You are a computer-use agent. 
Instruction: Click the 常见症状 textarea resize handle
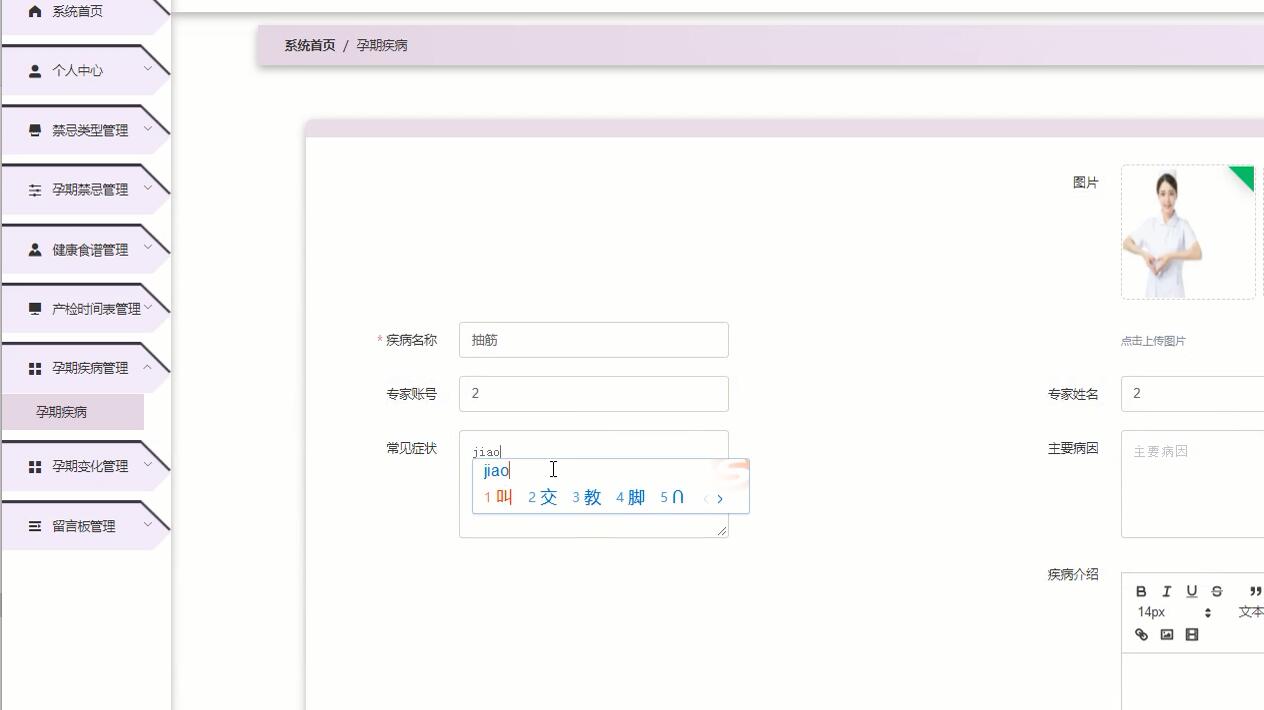[722, 531]
